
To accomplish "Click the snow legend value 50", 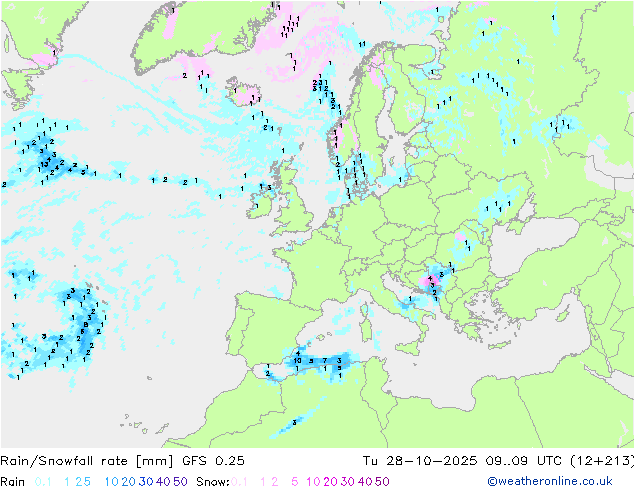I will coord(382,482).
